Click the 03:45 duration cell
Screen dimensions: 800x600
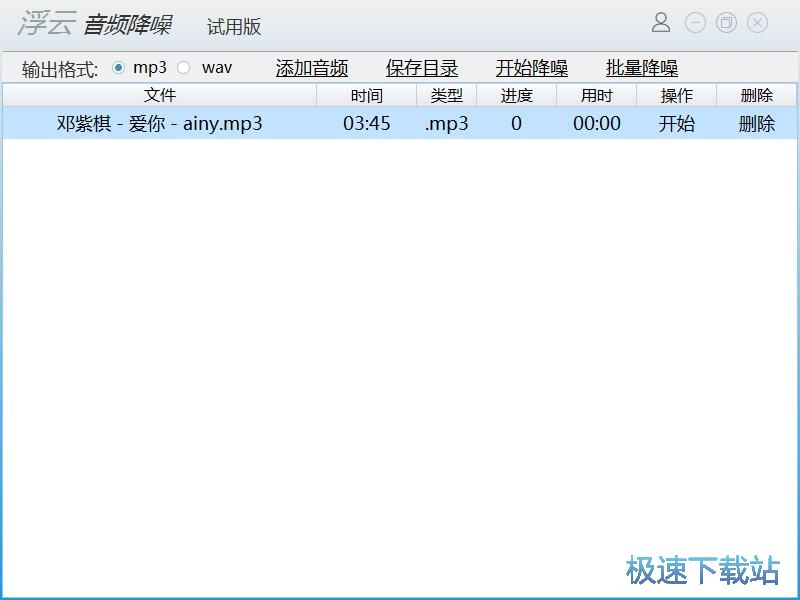tap(366, 123)
